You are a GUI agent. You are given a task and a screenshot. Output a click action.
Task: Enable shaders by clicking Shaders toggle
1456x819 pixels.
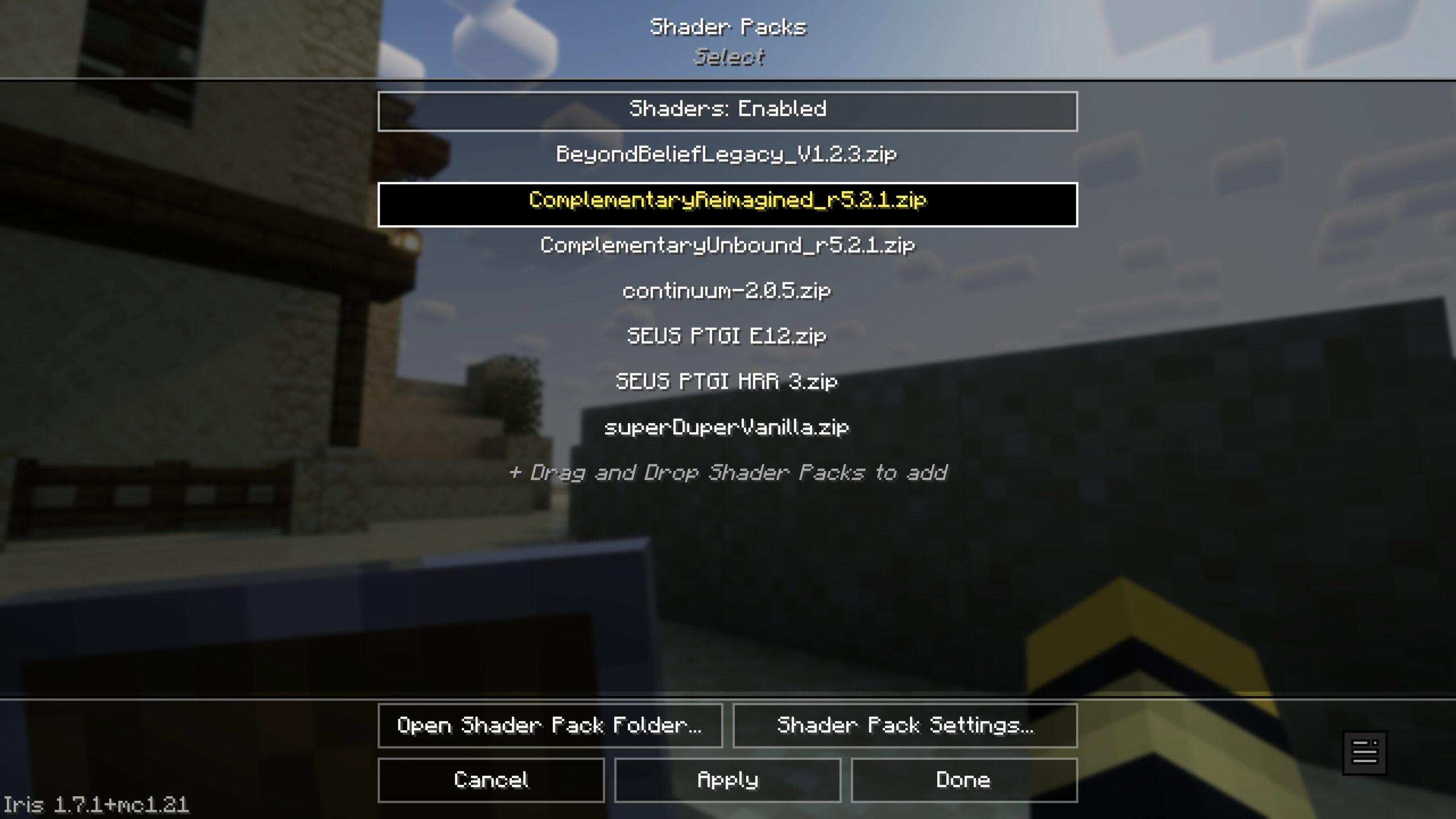(728, 109)
